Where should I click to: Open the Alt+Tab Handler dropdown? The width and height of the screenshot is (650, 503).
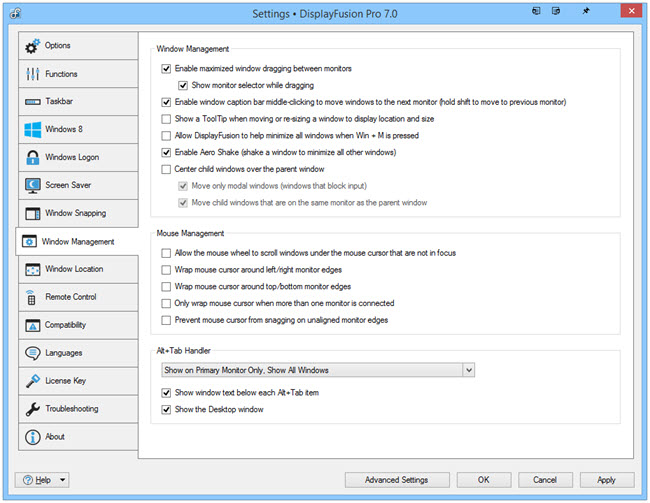click(x=318, y=370)
